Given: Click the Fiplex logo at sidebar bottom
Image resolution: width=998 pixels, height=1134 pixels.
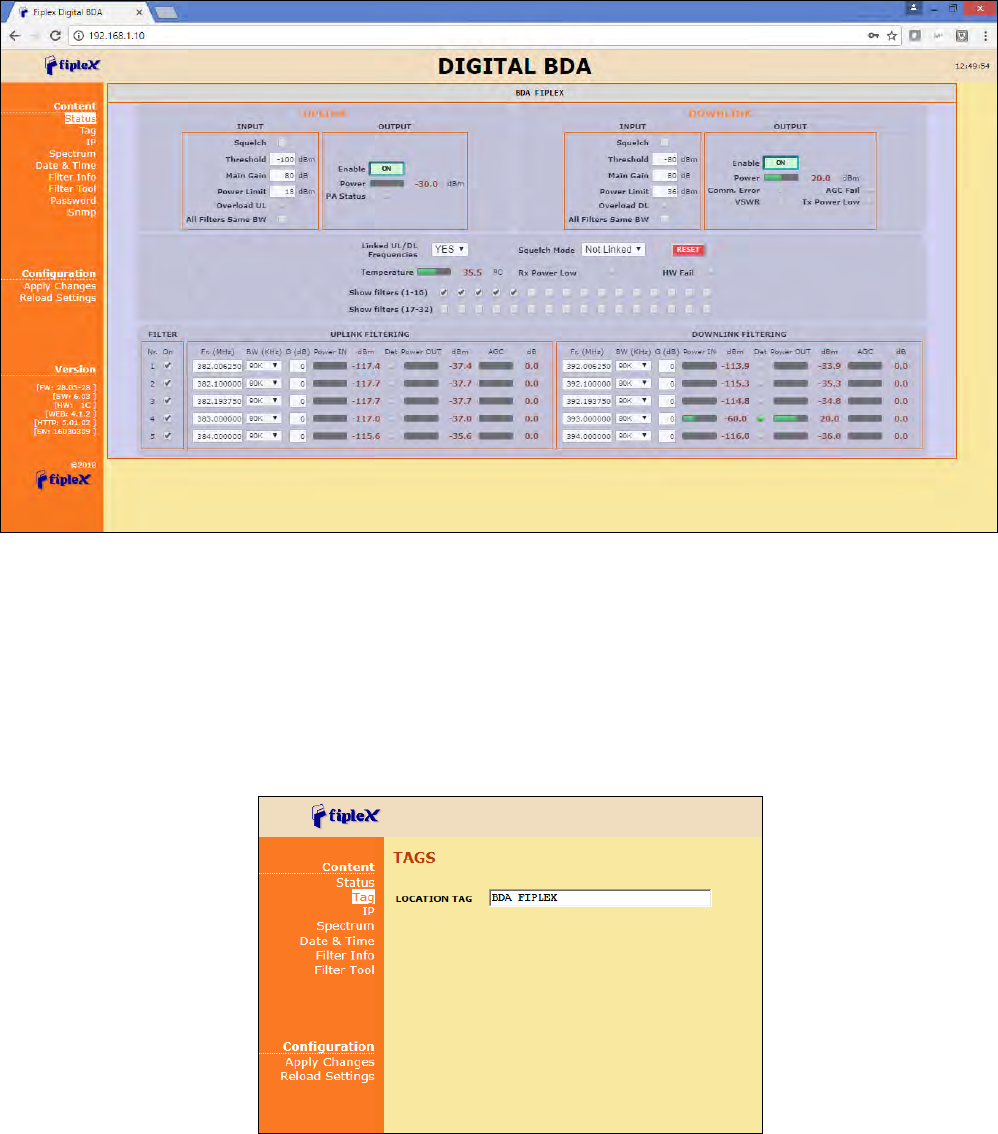Looking at the screenshot, I should (64, 479).
